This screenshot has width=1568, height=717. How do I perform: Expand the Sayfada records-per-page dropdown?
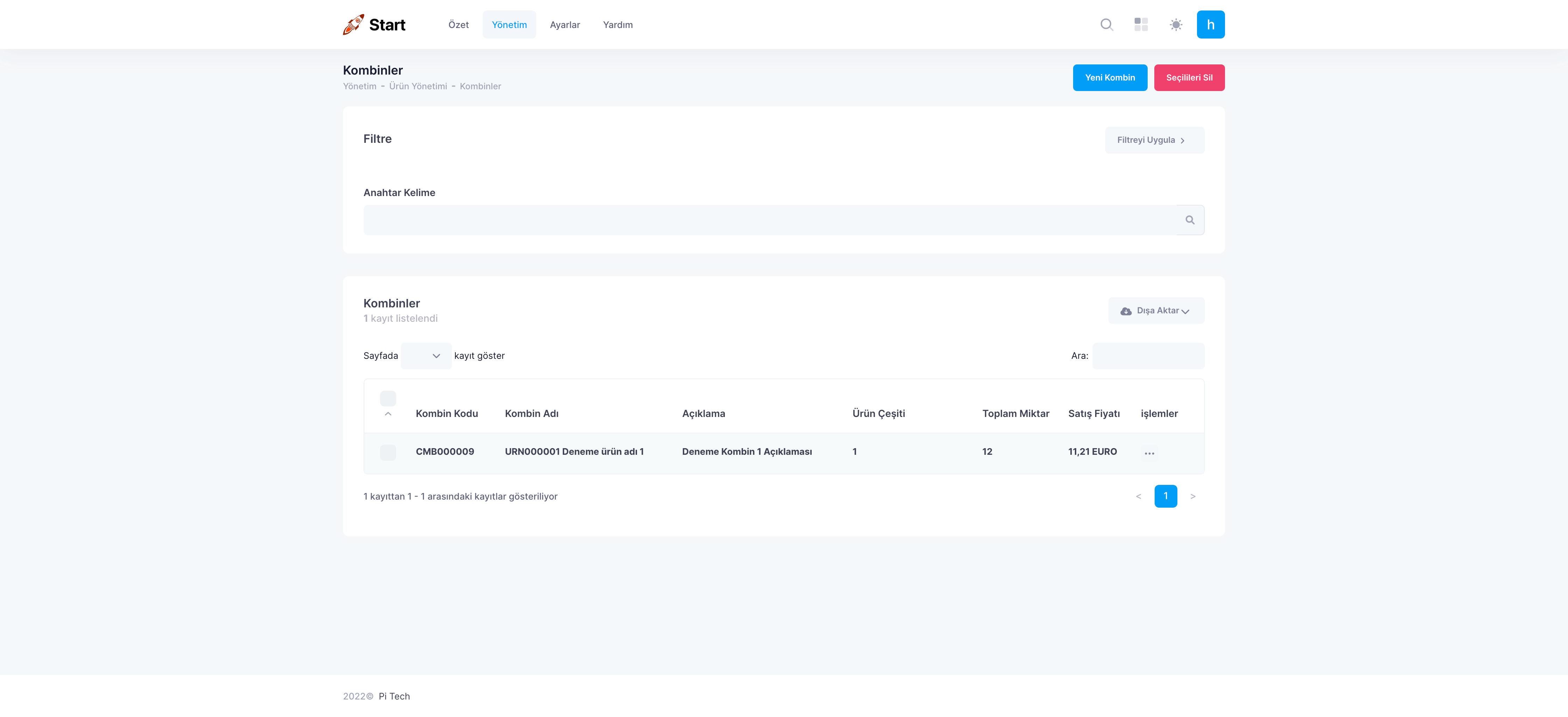[426, 355]
